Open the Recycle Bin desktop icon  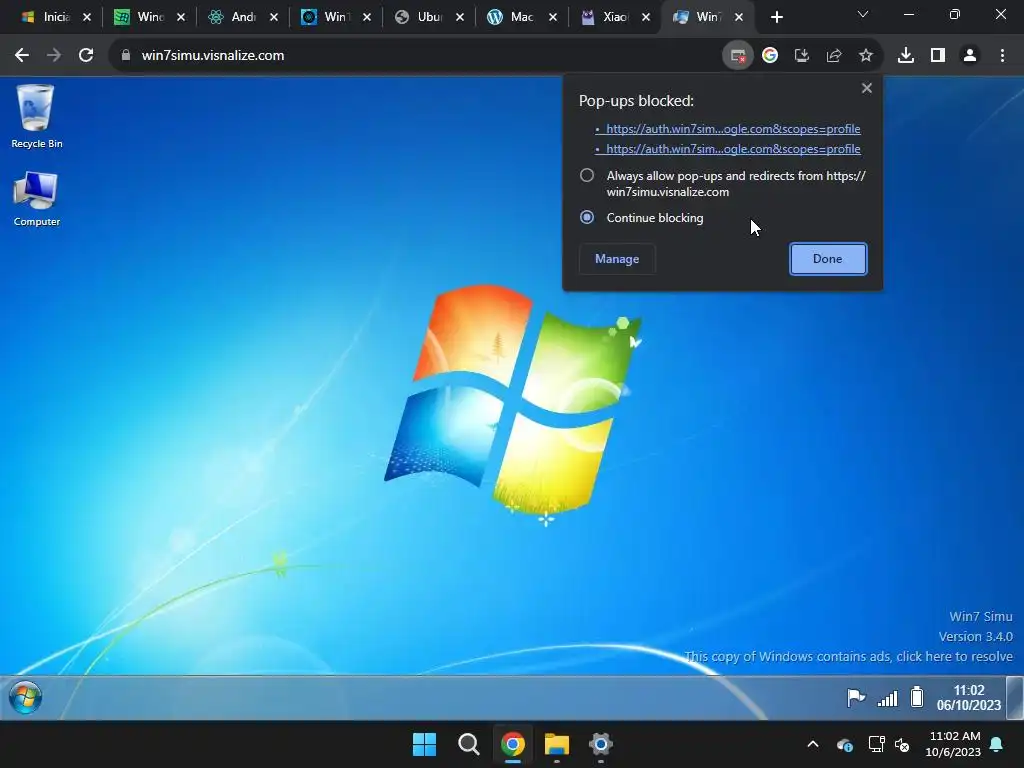tap(36, 116)
